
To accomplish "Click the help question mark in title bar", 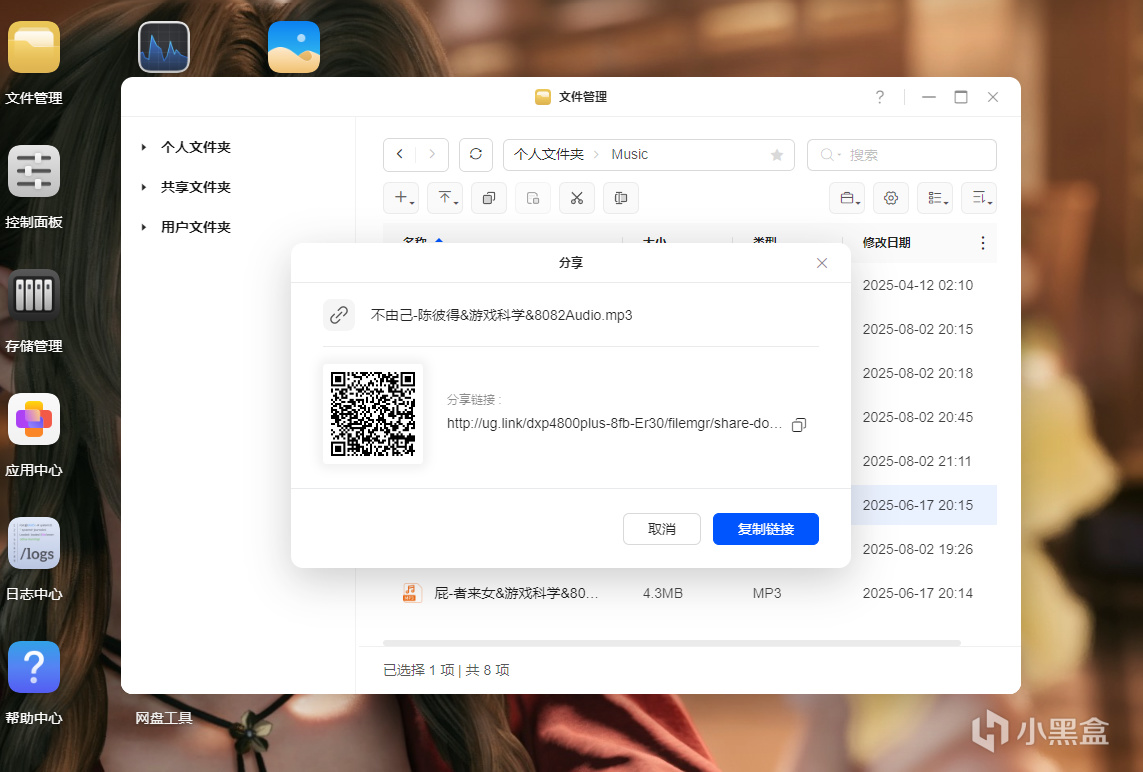I will point(880,97).
